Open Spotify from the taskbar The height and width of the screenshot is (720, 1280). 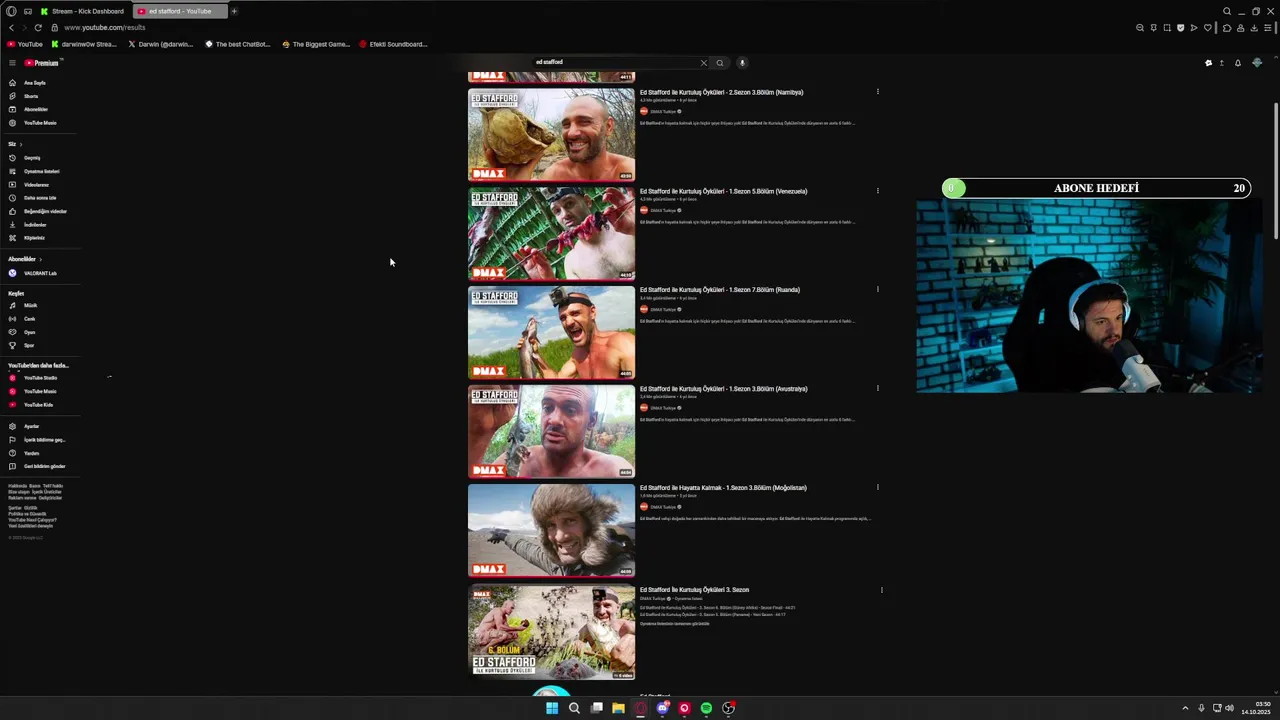(706, 708)
